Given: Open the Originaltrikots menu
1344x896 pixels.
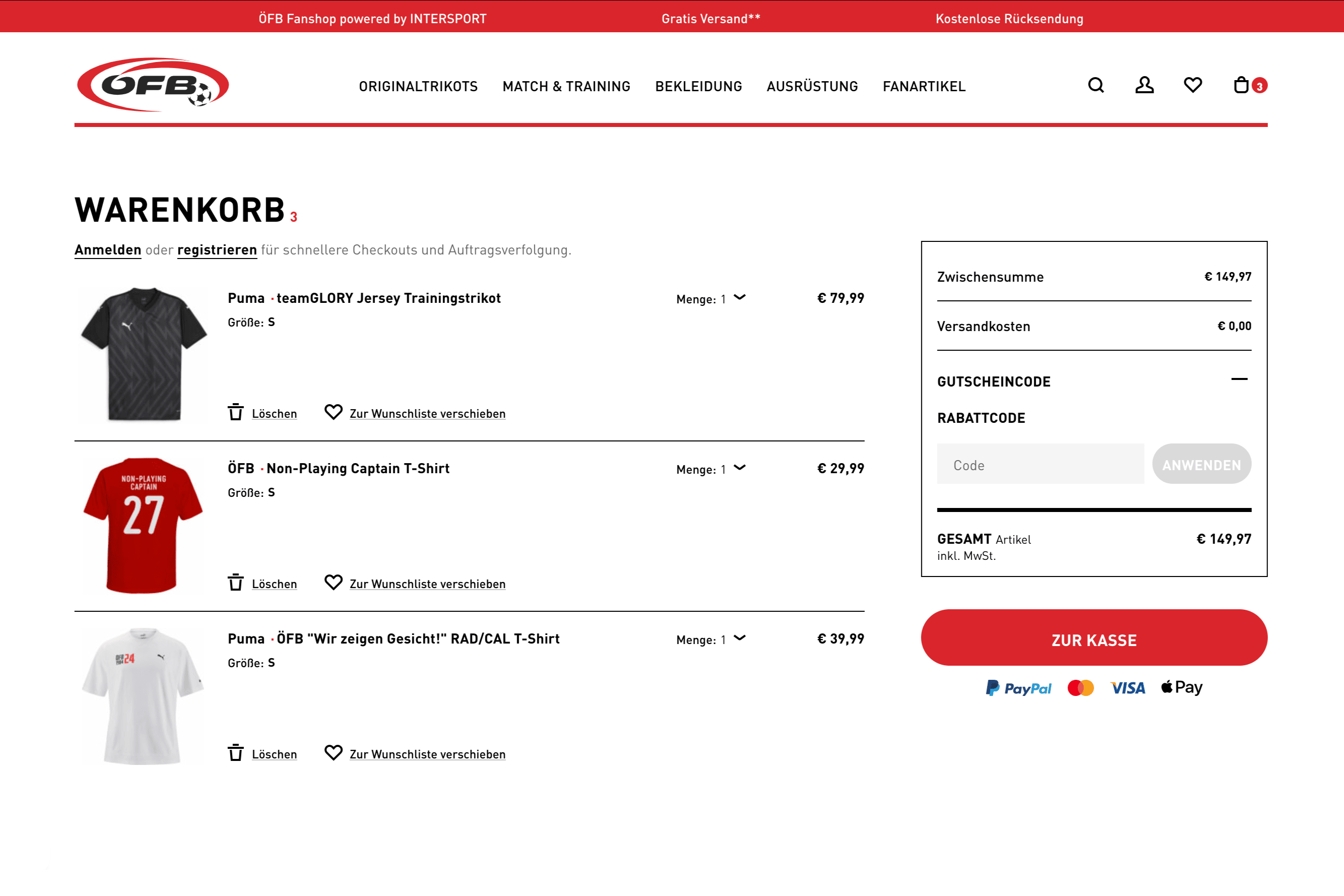Looking at the screenshot, I should click(x=418, y=86).
